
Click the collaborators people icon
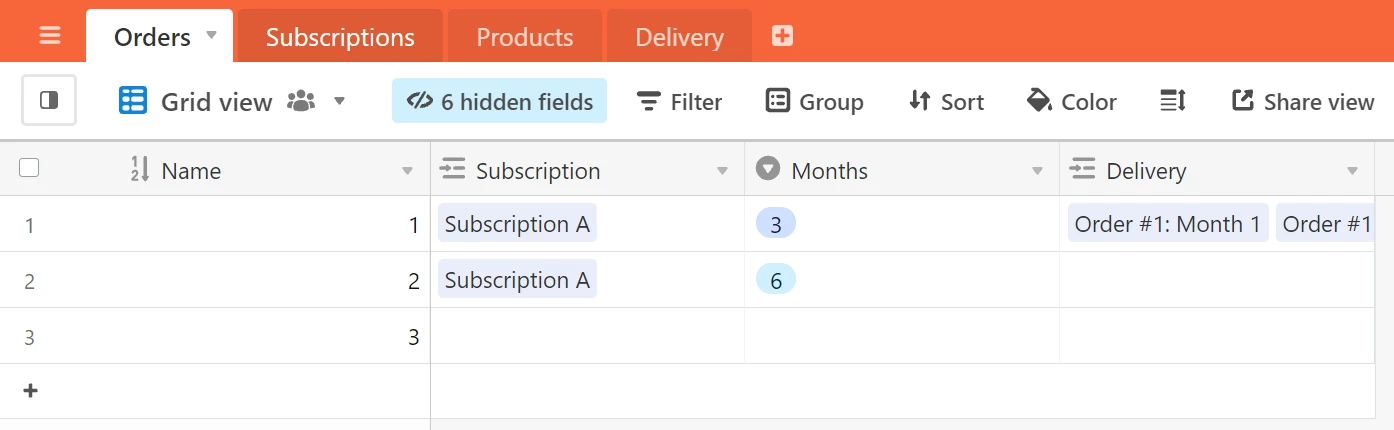pyautogui.click(x=301, y=101)
